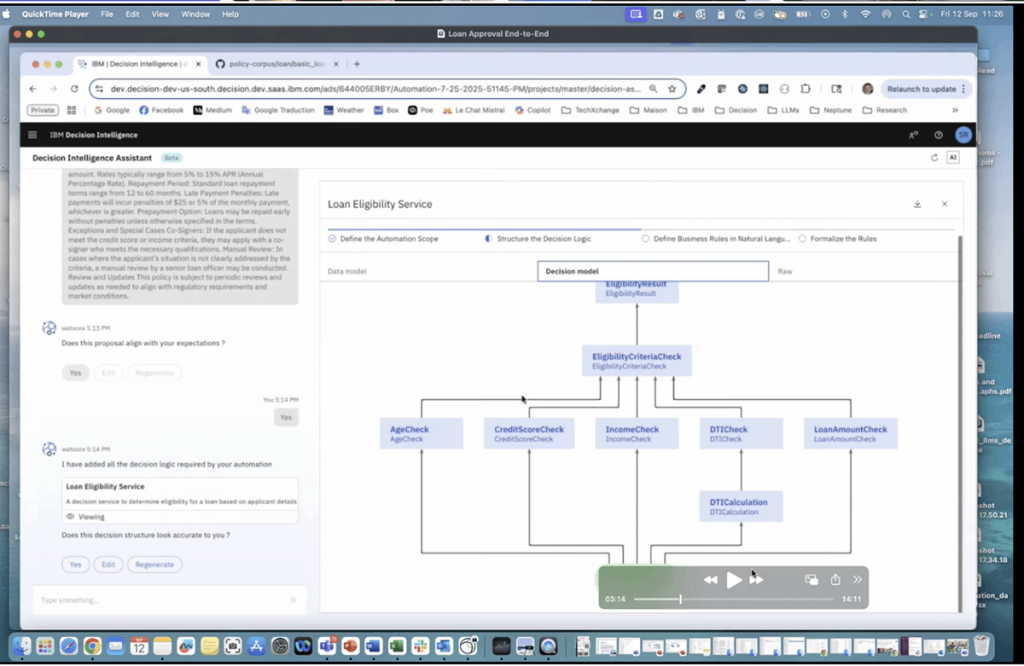
Task: Open the help question-mark icon in IBM header
Action: point(938,135)
